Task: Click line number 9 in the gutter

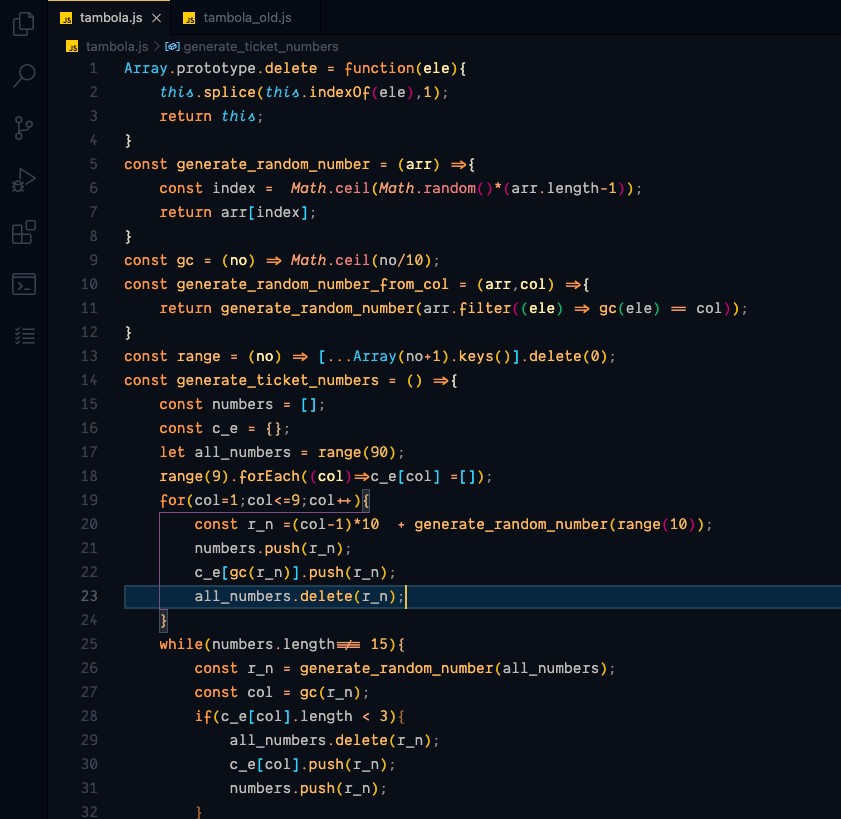Action: [93, 260]
